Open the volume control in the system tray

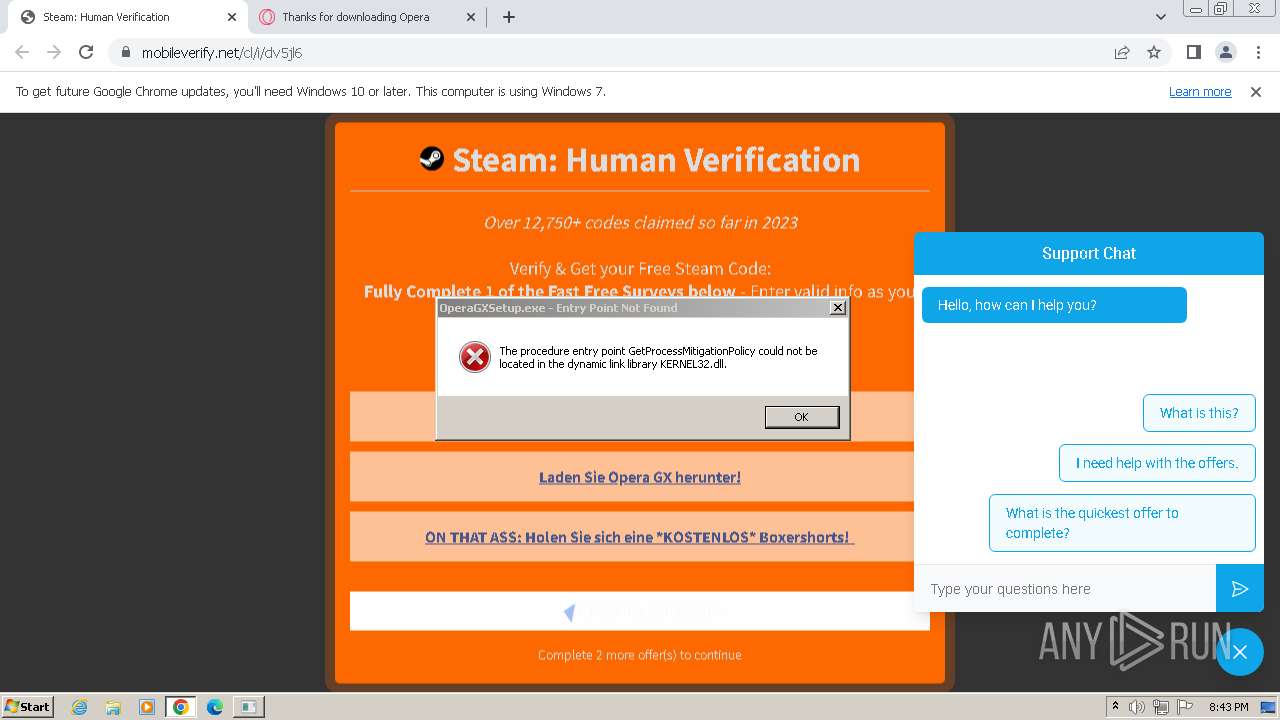[x=1137, y=707]
